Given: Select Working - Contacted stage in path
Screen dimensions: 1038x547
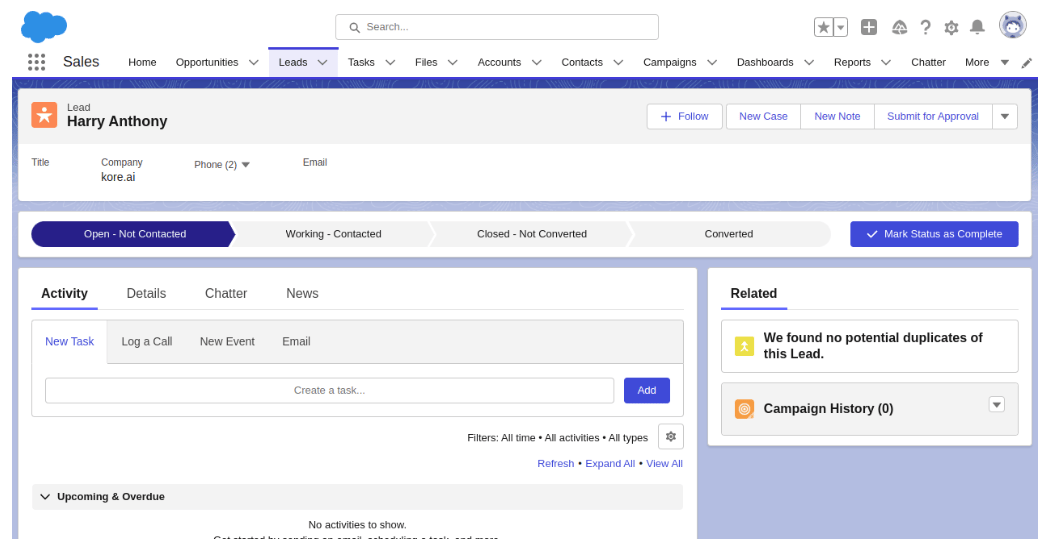Looking at the screenshot, I should point(333,234).
